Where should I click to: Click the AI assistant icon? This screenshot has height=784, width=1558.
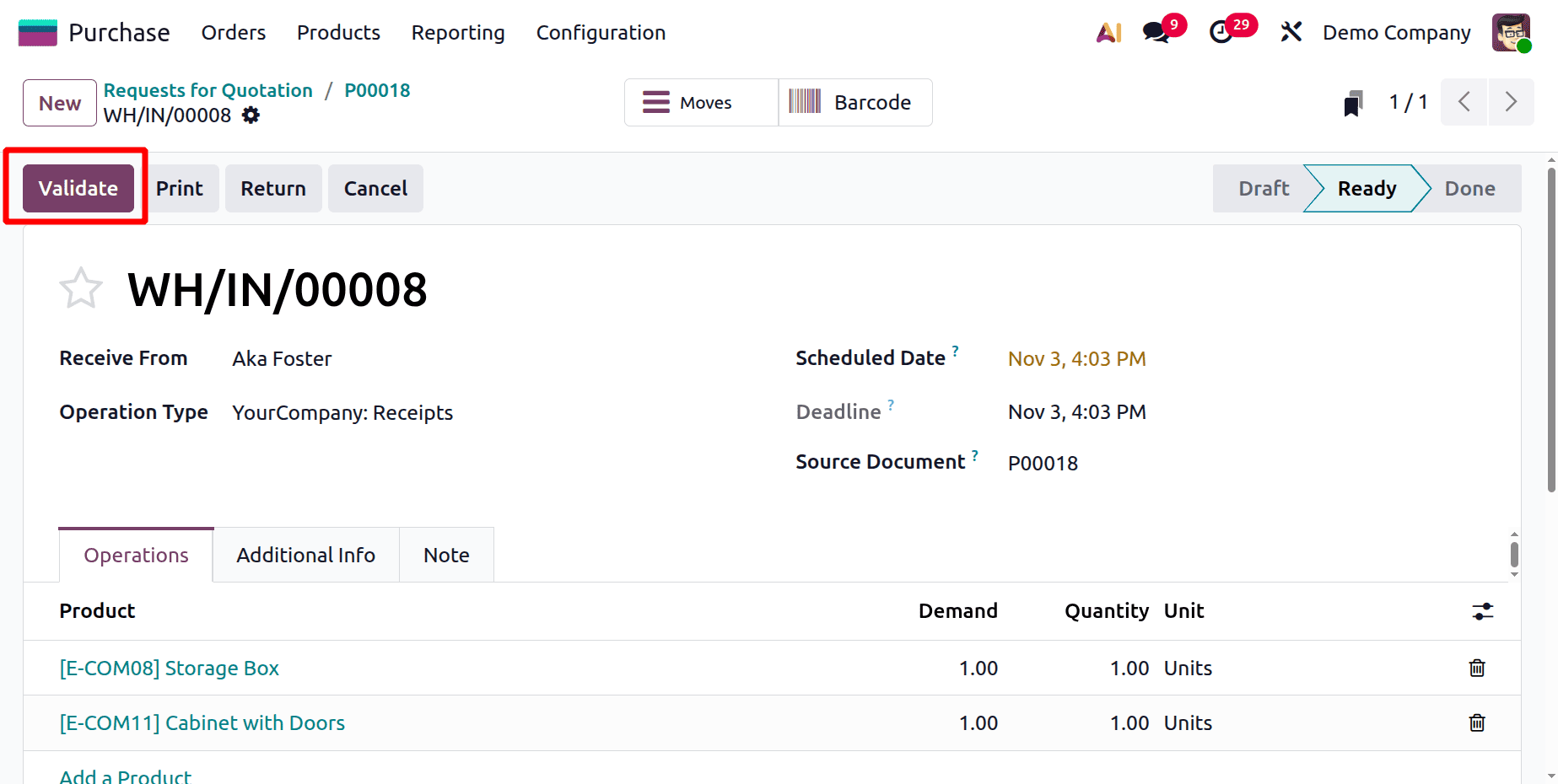click(1108, 31)
